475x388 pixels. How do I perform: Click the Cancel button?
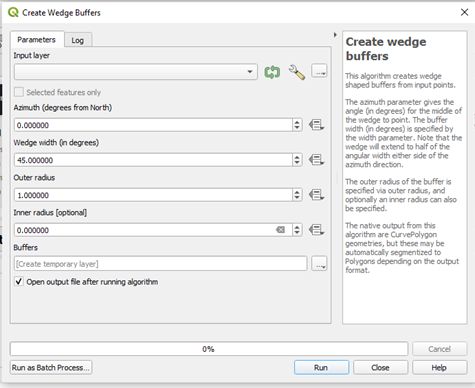439,349
